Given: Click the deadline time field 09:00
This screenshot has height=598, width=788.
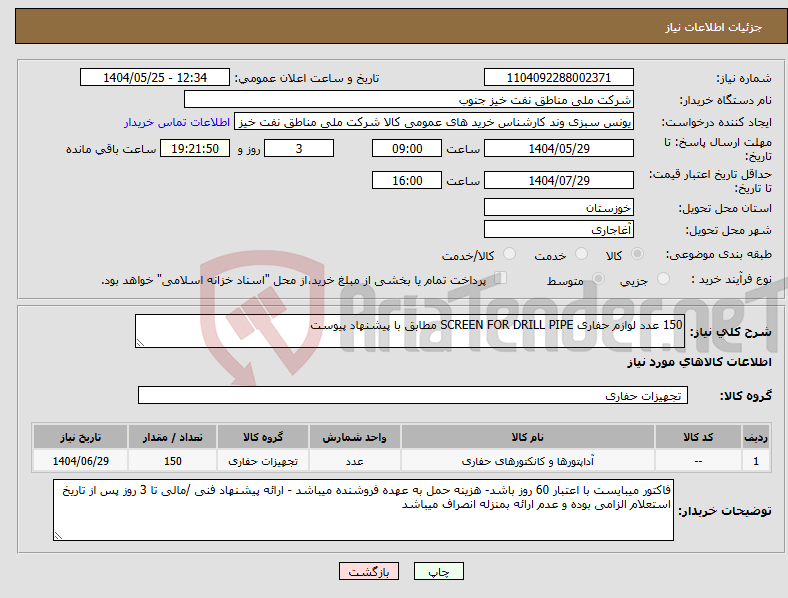Looking at the screenshot, I should point(407,148).
